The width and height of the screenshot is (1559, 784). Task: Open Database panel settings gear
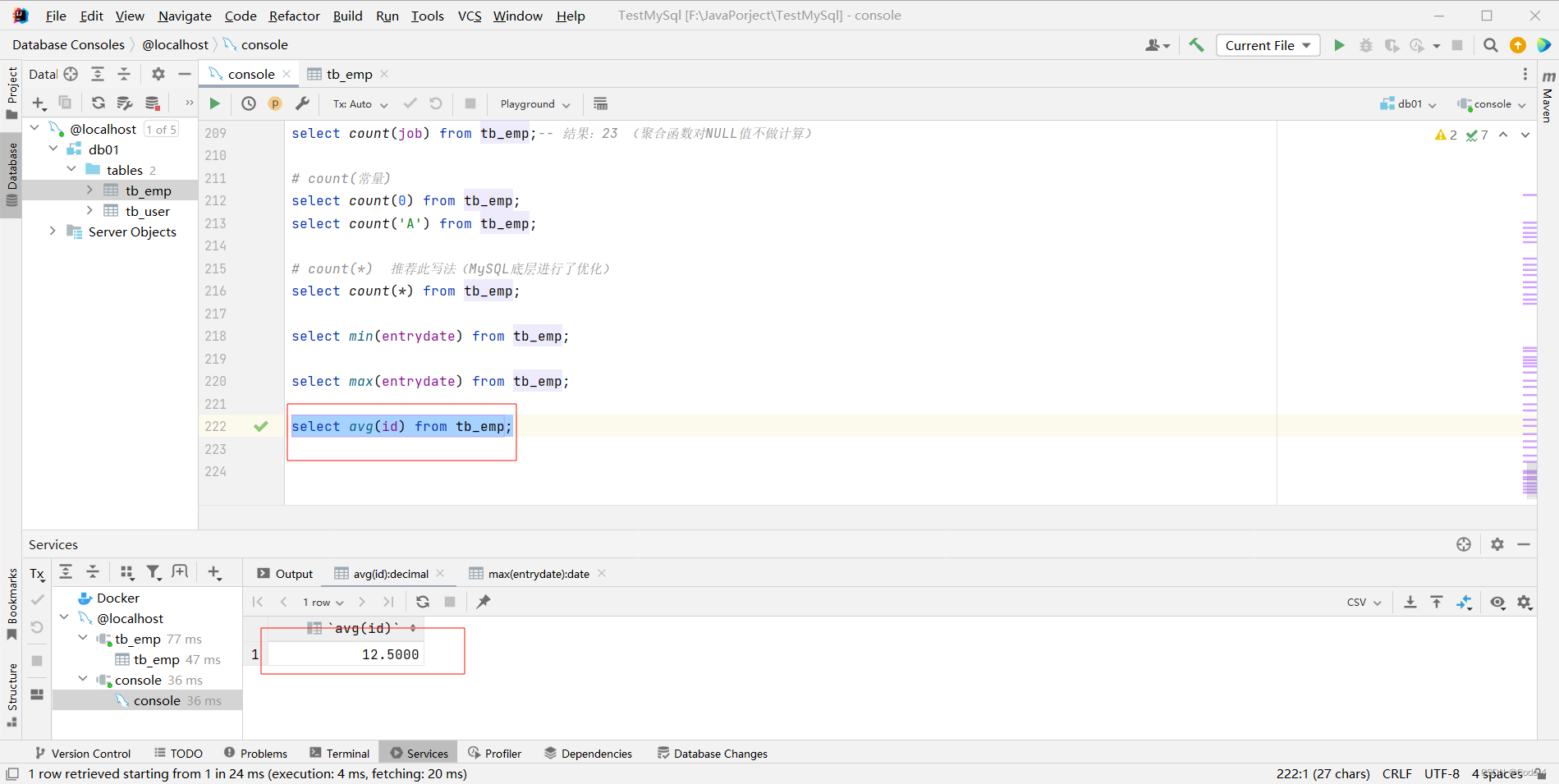(158, 74)
